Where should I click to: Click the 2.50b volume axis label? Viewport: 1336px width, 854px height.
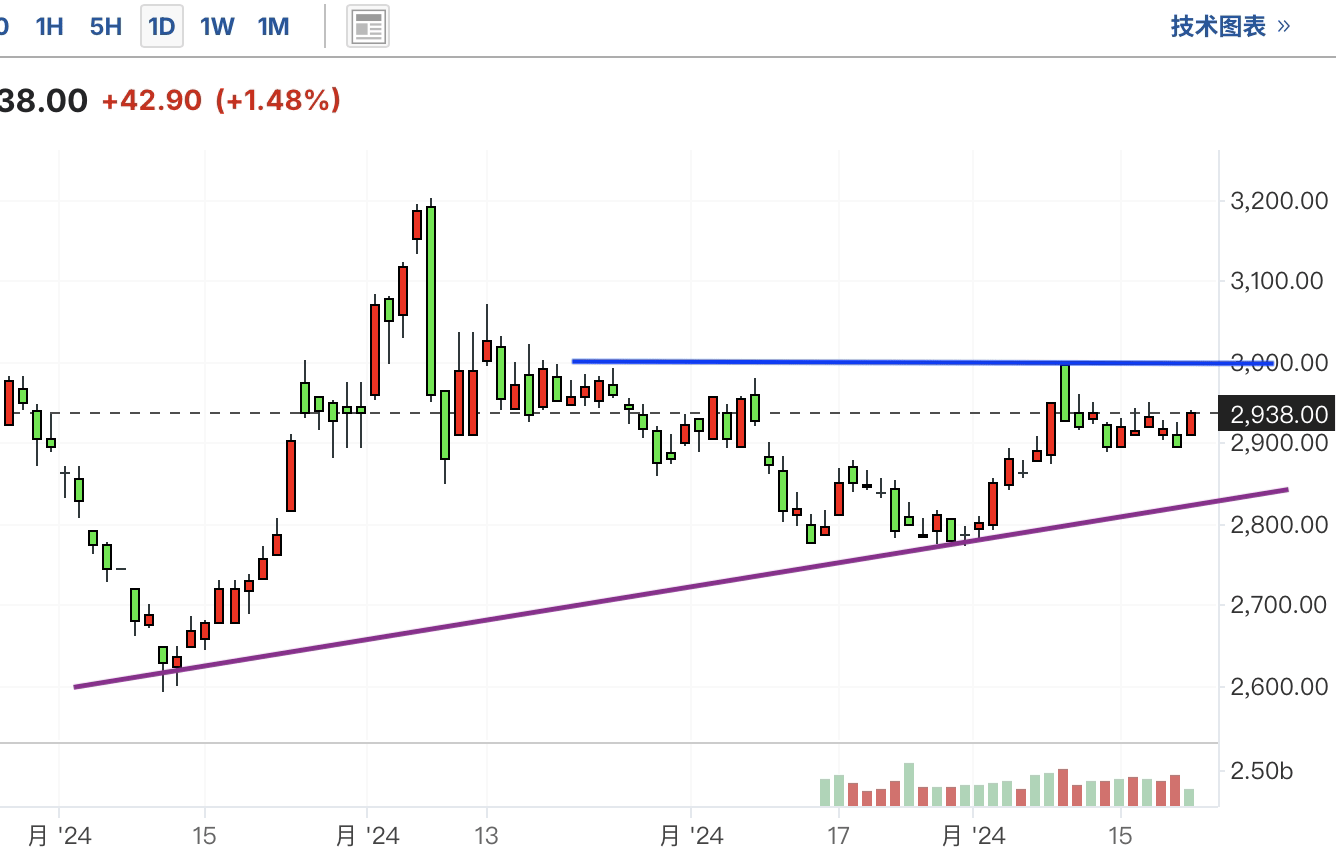pyautogui.click(x=1262, y=771)
